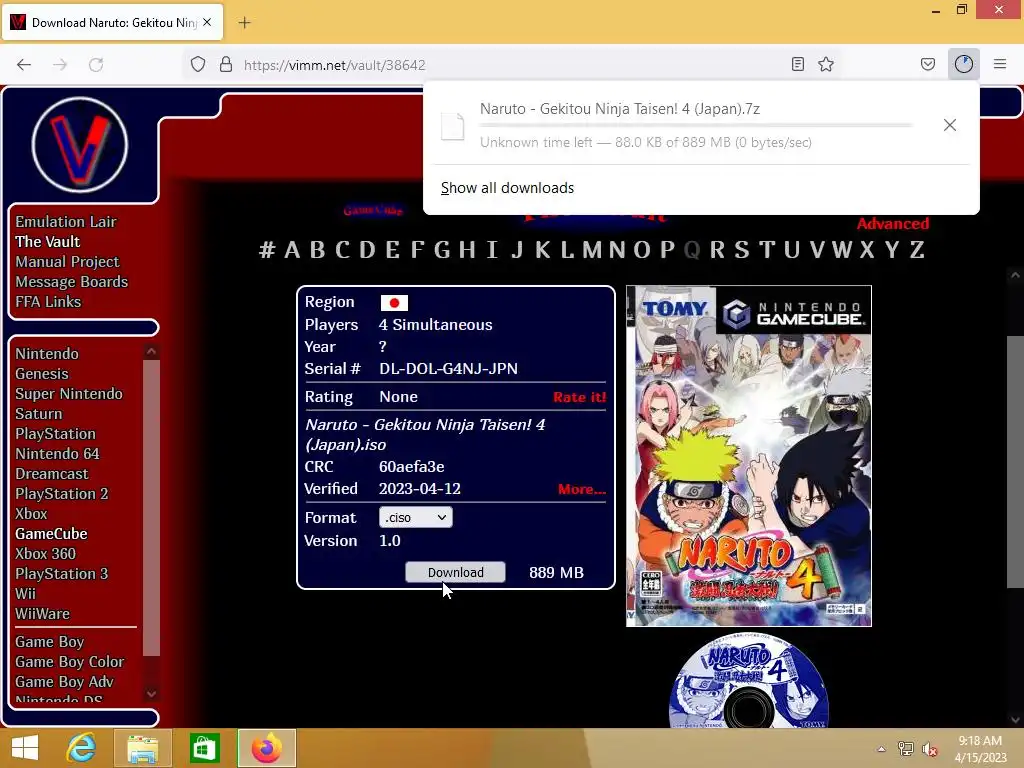The image size is (1024, 768).
Task: Click the padlock site info icon
Action: (x=226, y=64)
